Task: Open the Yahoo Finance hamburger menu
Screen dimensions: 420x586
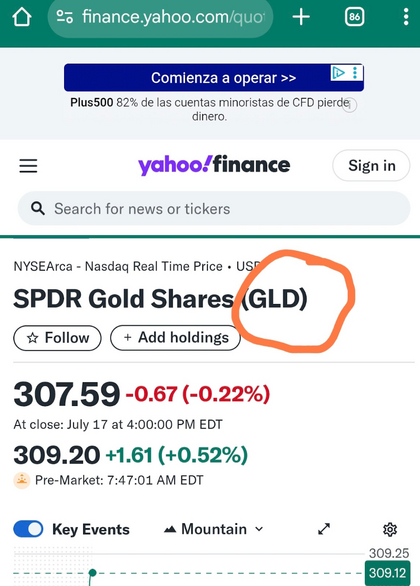Action: click(28, 166)
